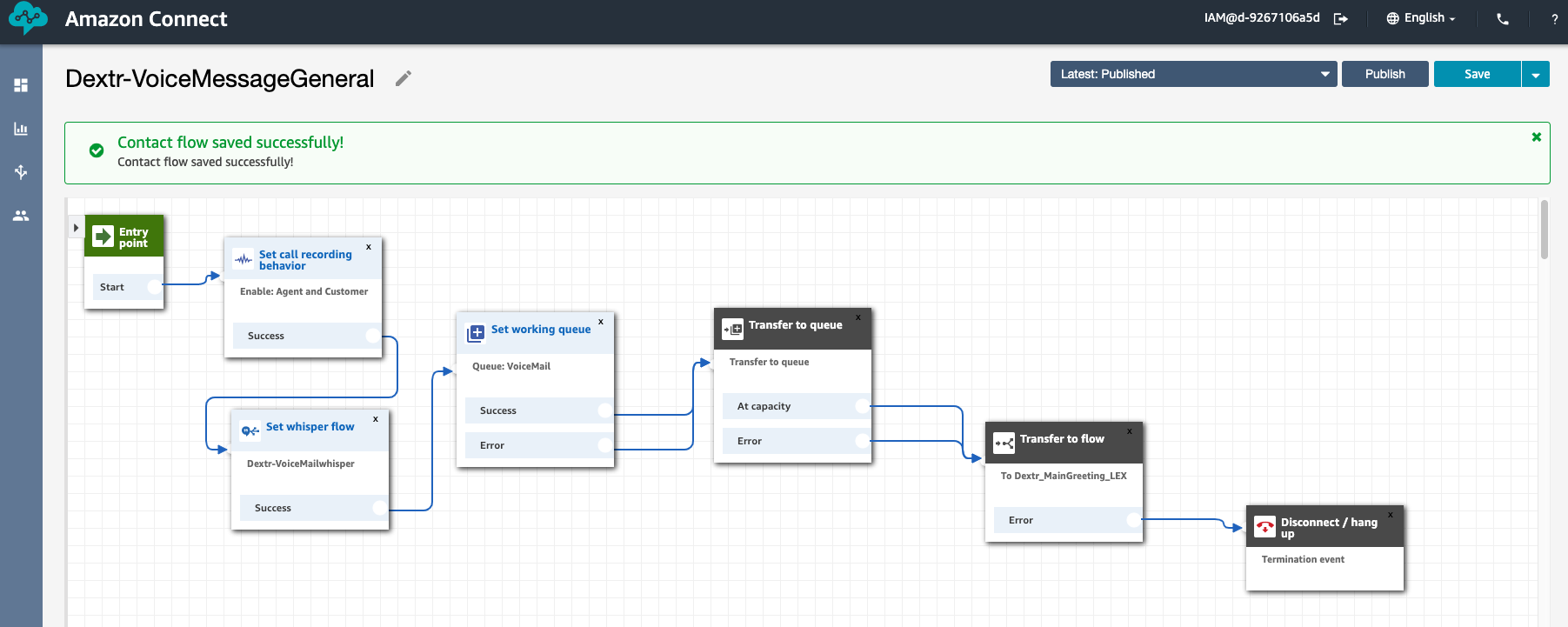1568x627 pixels.
Task: Open the dashboard icon in sidebar
Action: tap(21, 85)
